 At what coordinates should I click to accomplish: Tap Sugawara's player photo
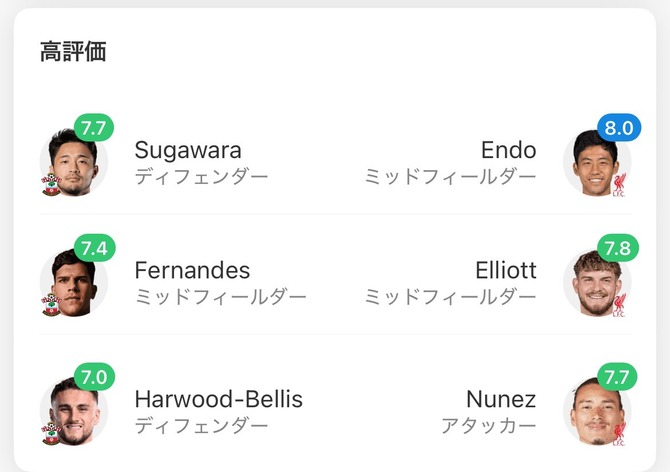tap(72, 164)
